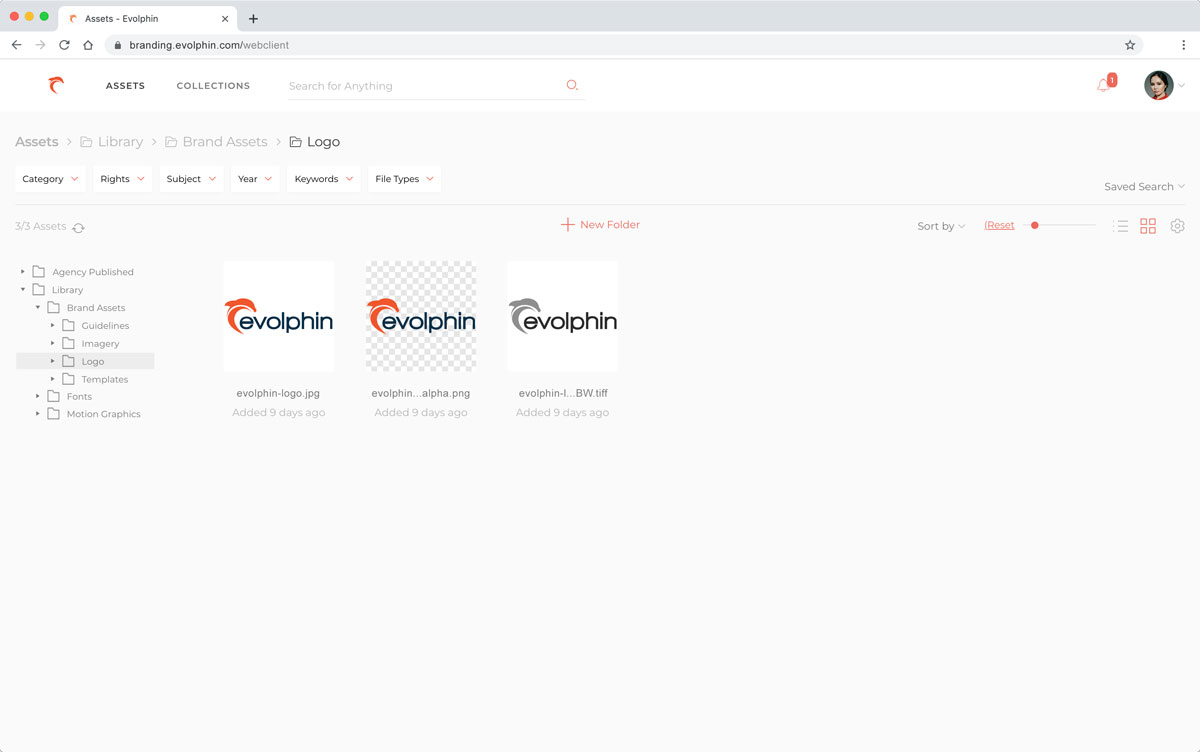The width and height of the screenshot is (1200, 752).
Task: Open the Category filter dropdown
Action: tap(50, 179)
